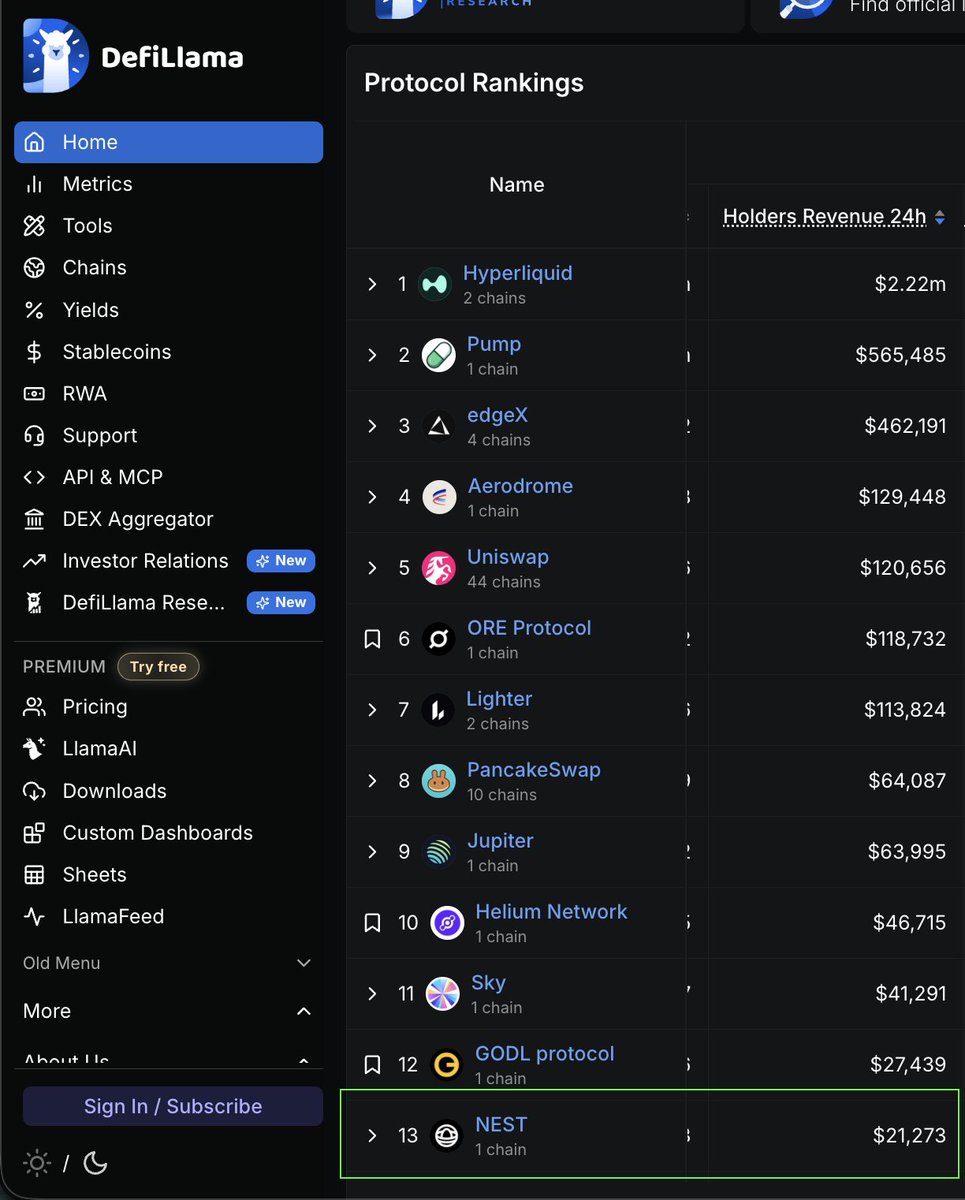Expand the Aerodrome row

coord(372,497)
